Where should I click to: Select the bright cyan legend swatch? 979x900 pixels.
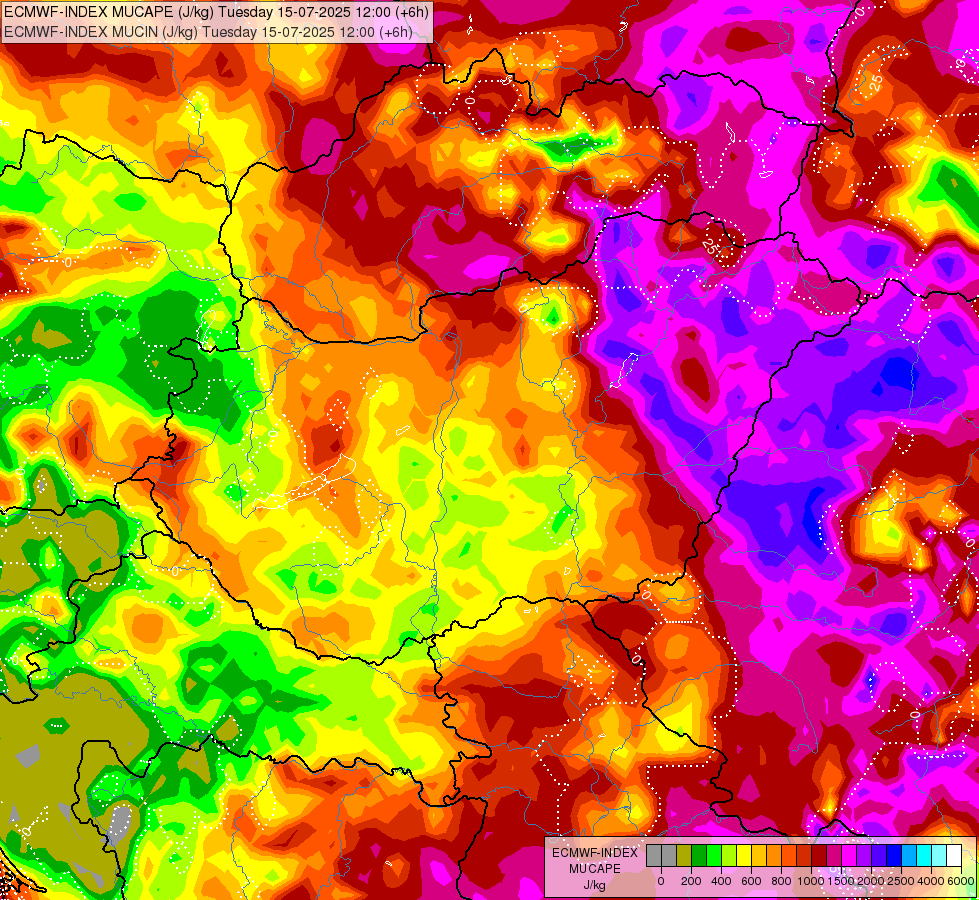pos(925,856)
